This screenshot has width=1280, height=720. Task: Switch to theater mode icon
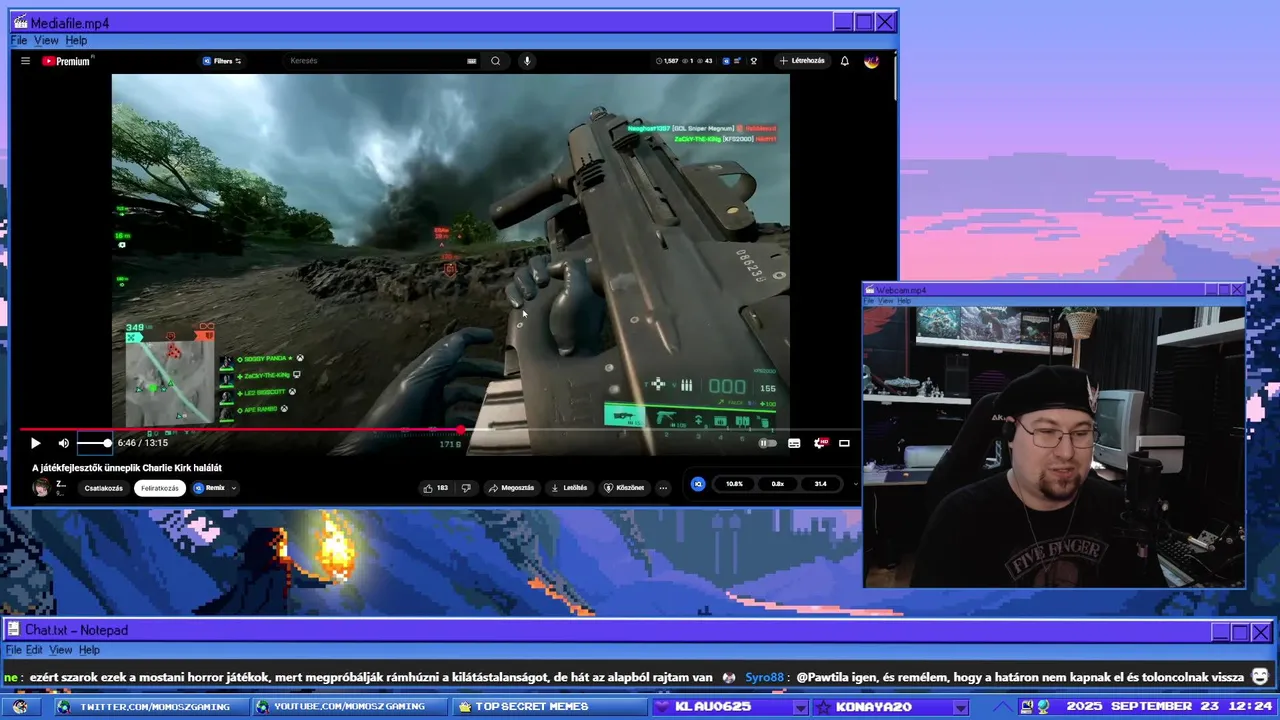844,443
